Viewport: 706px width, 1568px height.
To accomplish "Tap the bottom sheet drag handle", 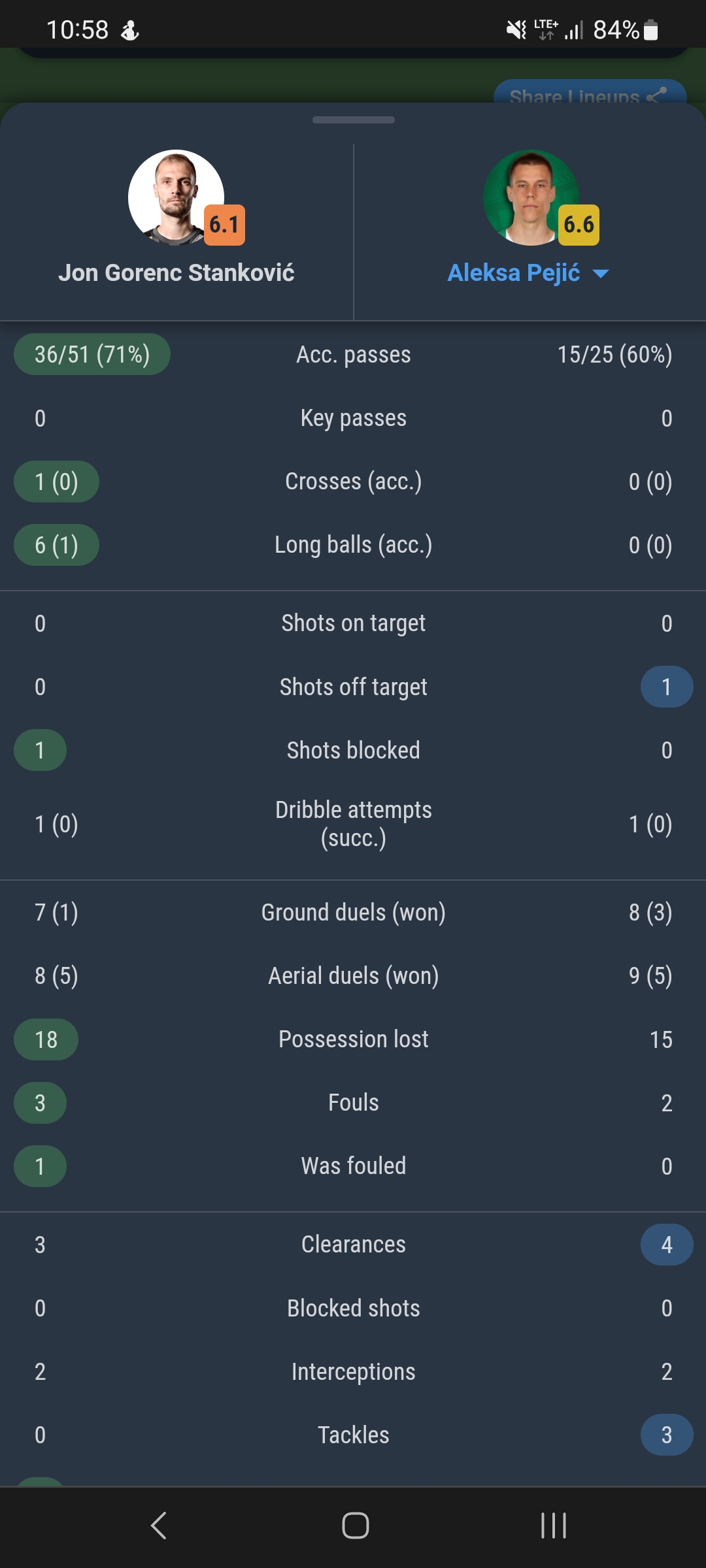I will click(353, 120).
